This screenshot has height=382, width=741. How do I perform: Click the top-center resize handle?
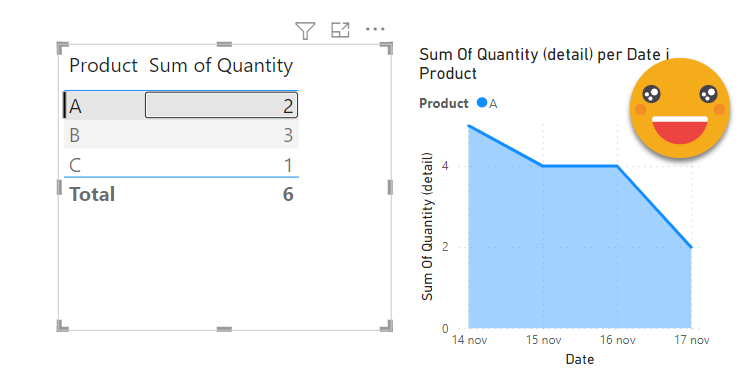pos(224,44)
